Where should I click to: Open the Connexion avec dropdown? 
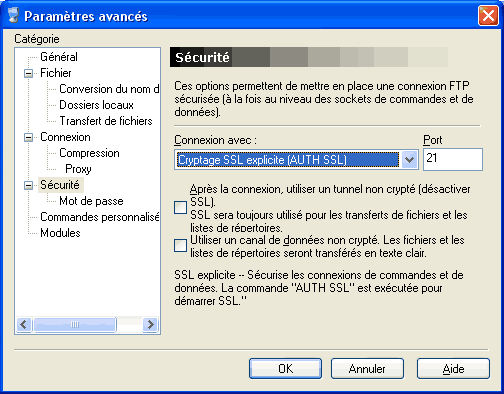[409, 160]
